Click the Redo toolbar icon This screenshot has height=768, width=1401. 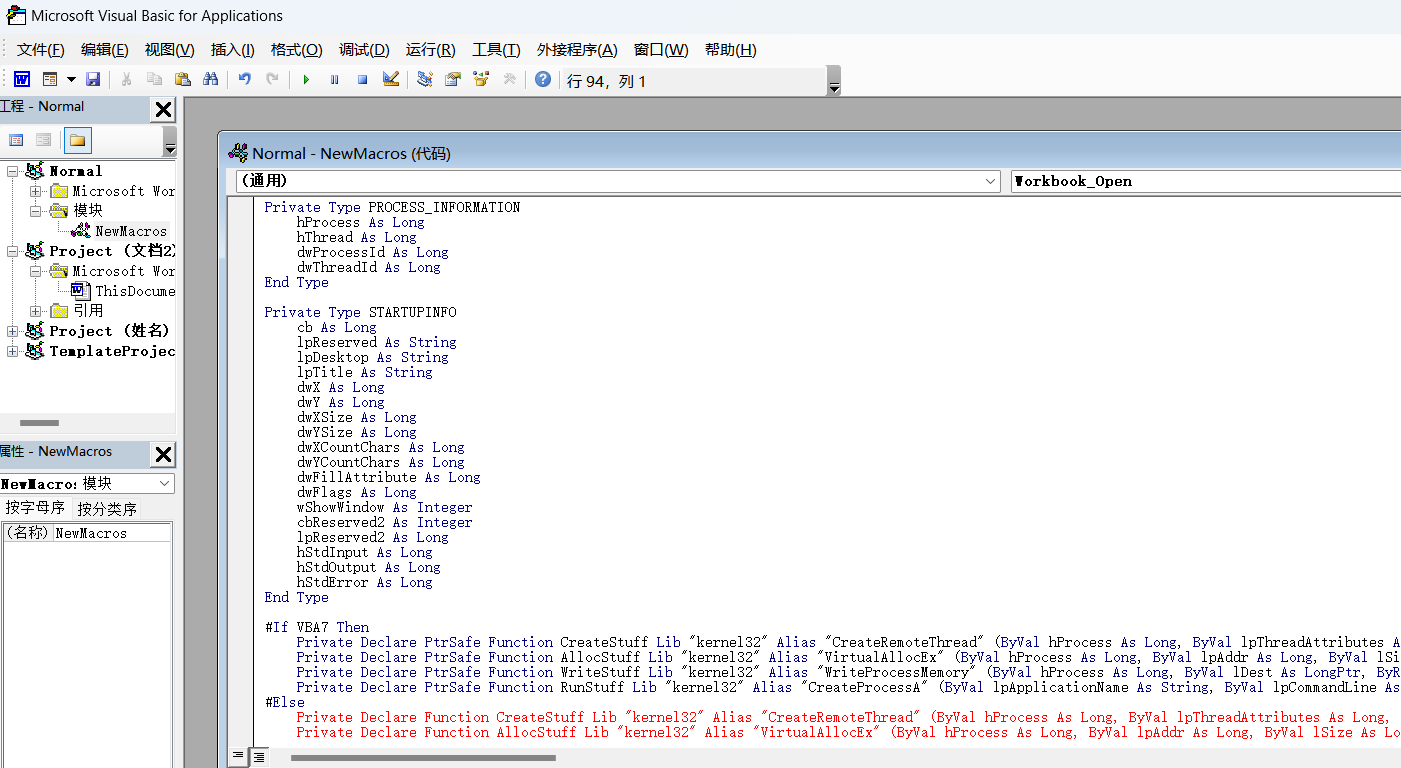click(x=272, y=79)
